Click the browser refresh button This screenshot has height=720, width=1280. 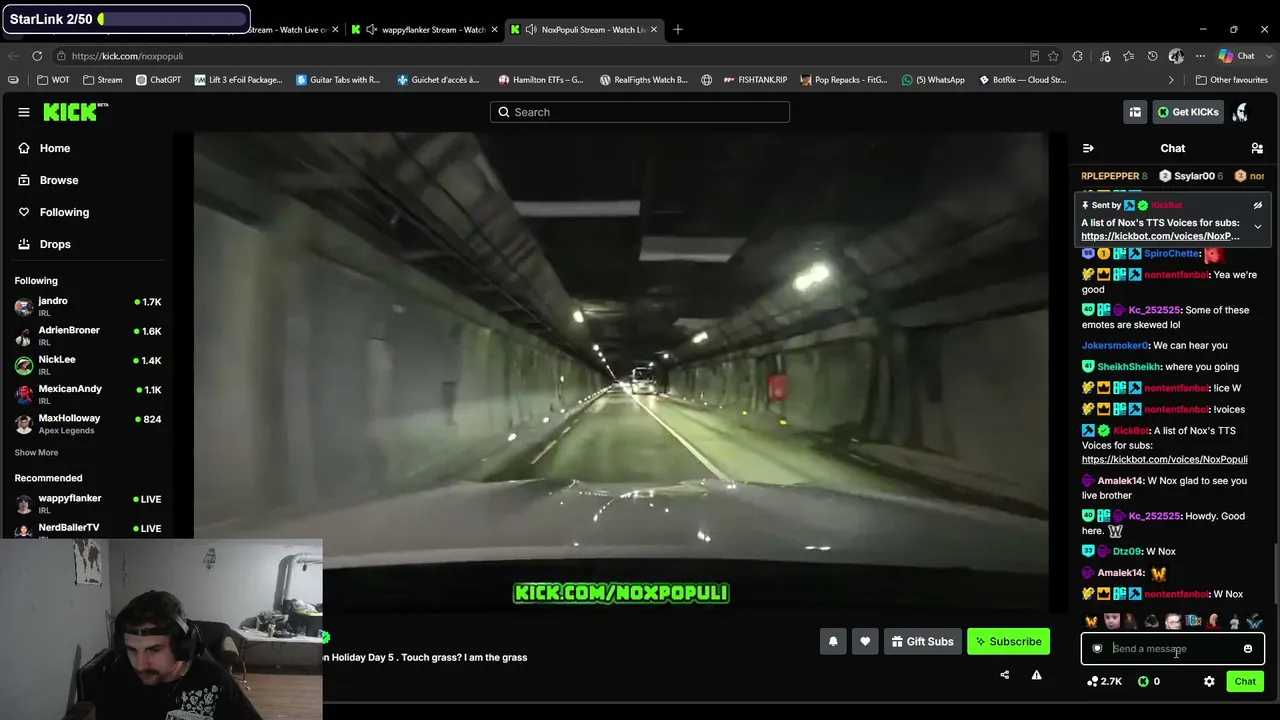(x=37, y=56)
